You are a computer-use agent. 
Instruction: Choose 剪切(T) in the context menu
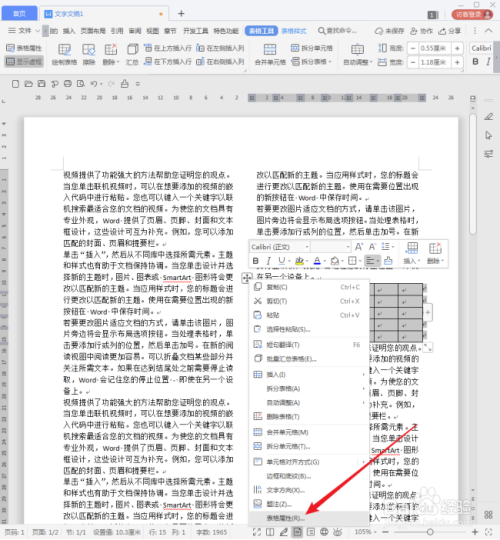click(x=309, y=301)
